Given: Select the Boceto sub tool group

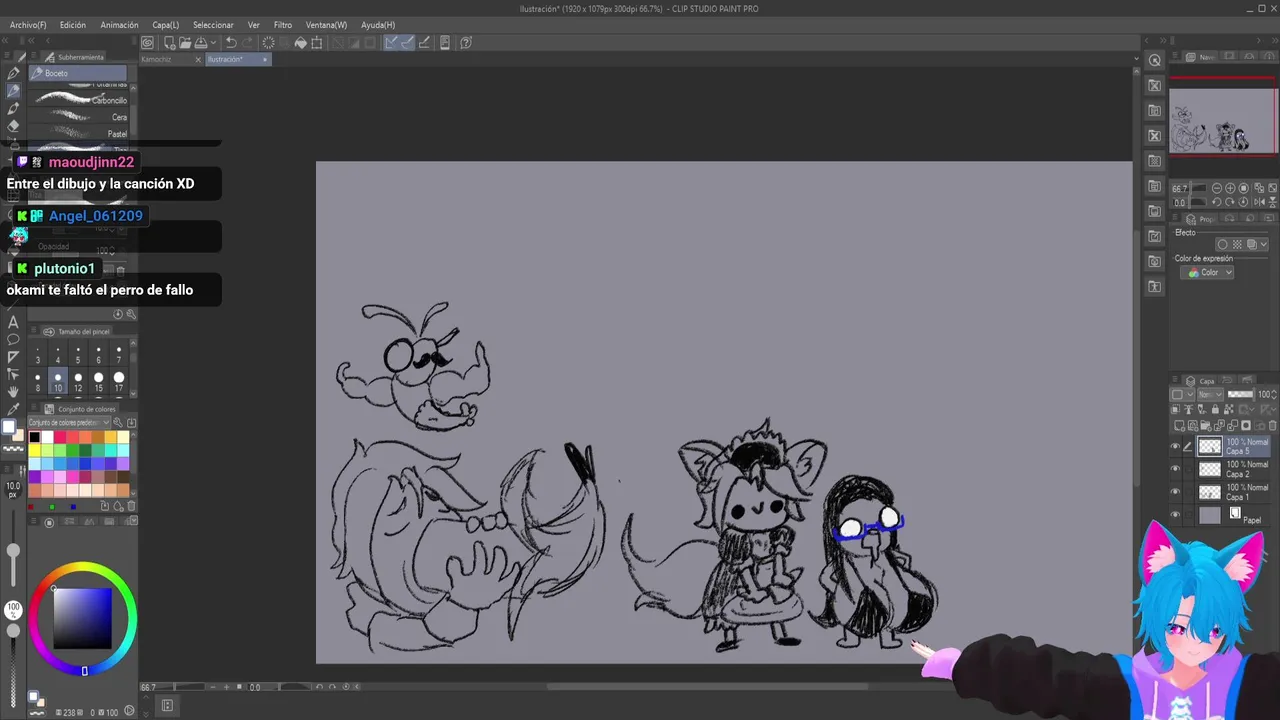Looking at the screenshot, I should (78, 73).
